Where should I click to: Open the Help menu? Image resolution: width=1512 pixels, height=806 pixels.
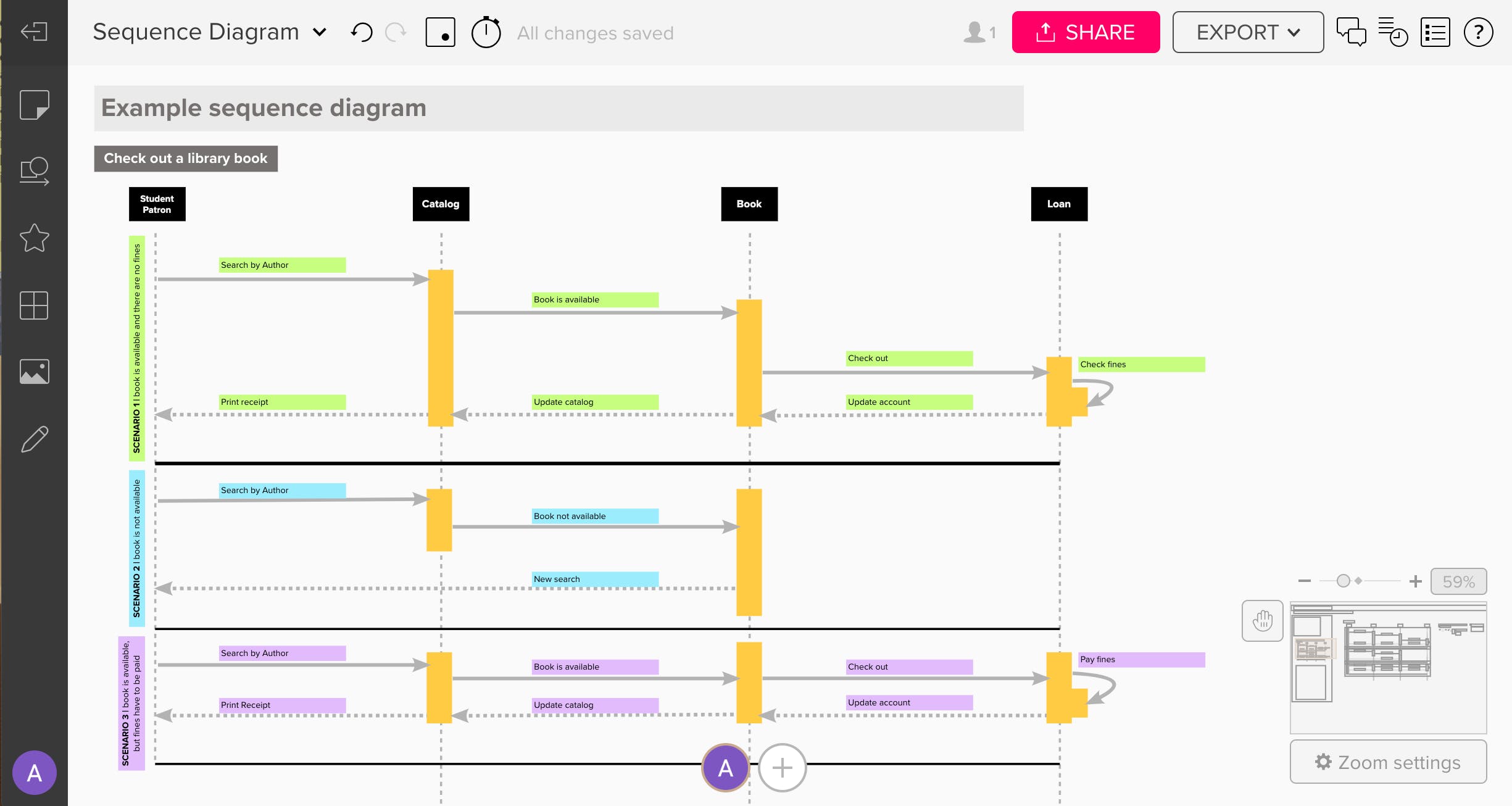(x=1479, y=32)
